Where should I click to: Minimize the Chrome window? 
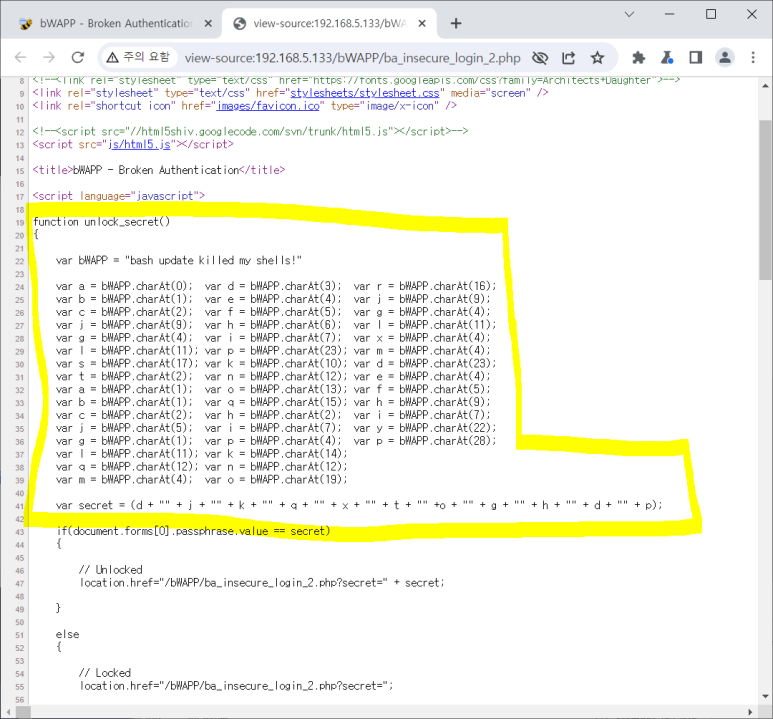pyautogui.click(x=669, y=14)
